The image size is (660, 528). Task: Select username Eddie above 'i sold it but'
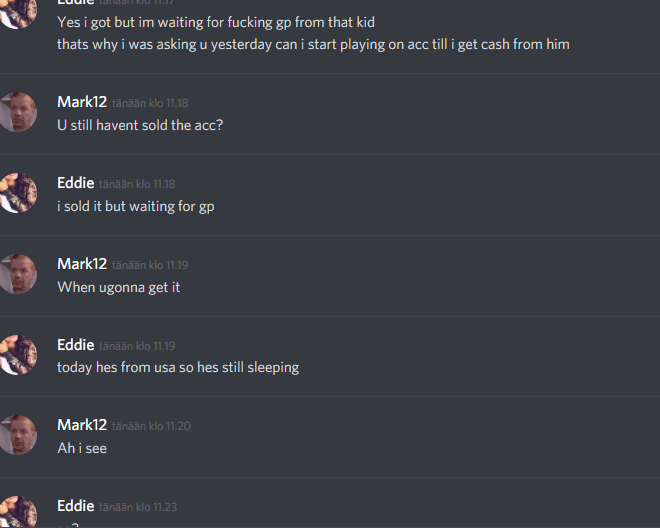pos(76,183)
